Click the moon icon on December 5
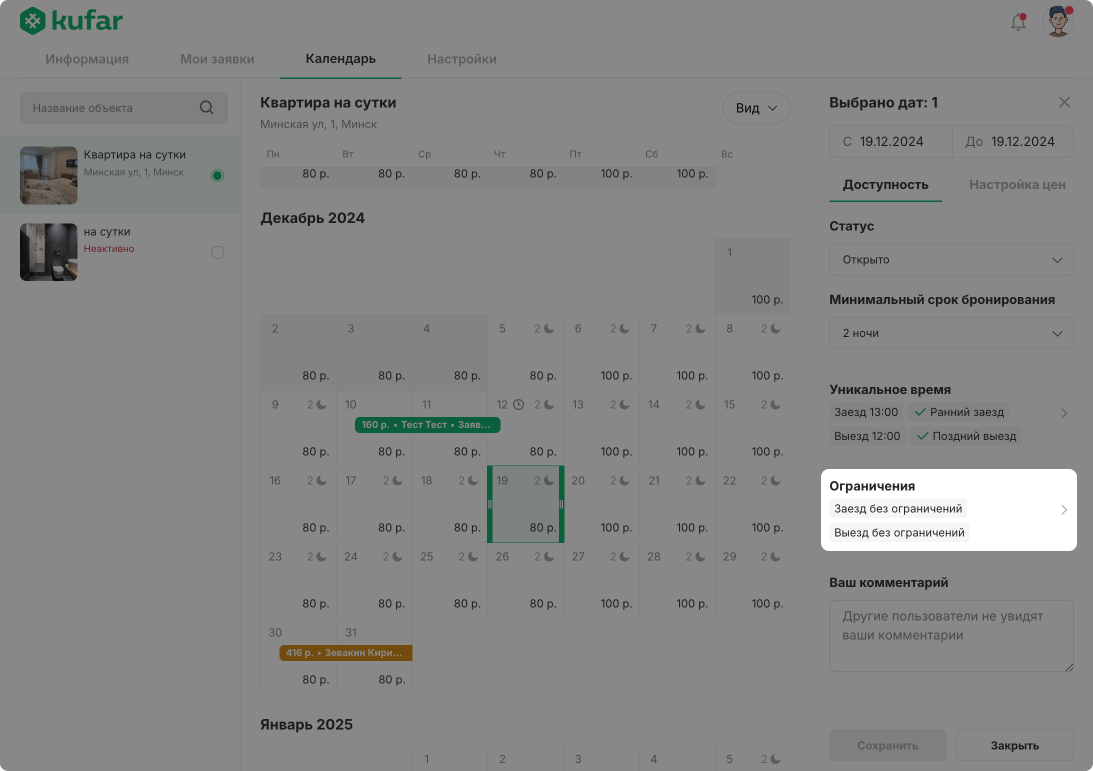The height and width of the screenshot is (771, 1093). [549, 328]
